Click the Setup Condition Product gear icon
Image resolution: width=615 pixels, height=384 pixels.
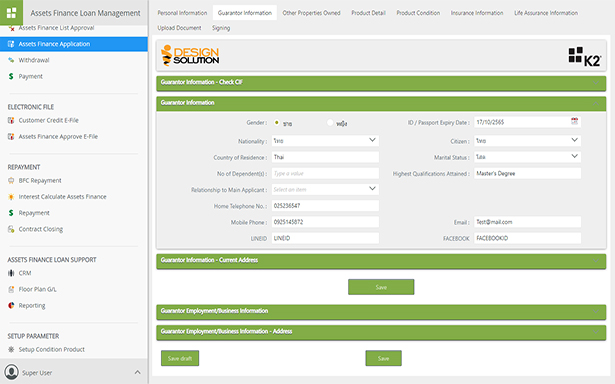pyautogui.click(x=11, y=349)
